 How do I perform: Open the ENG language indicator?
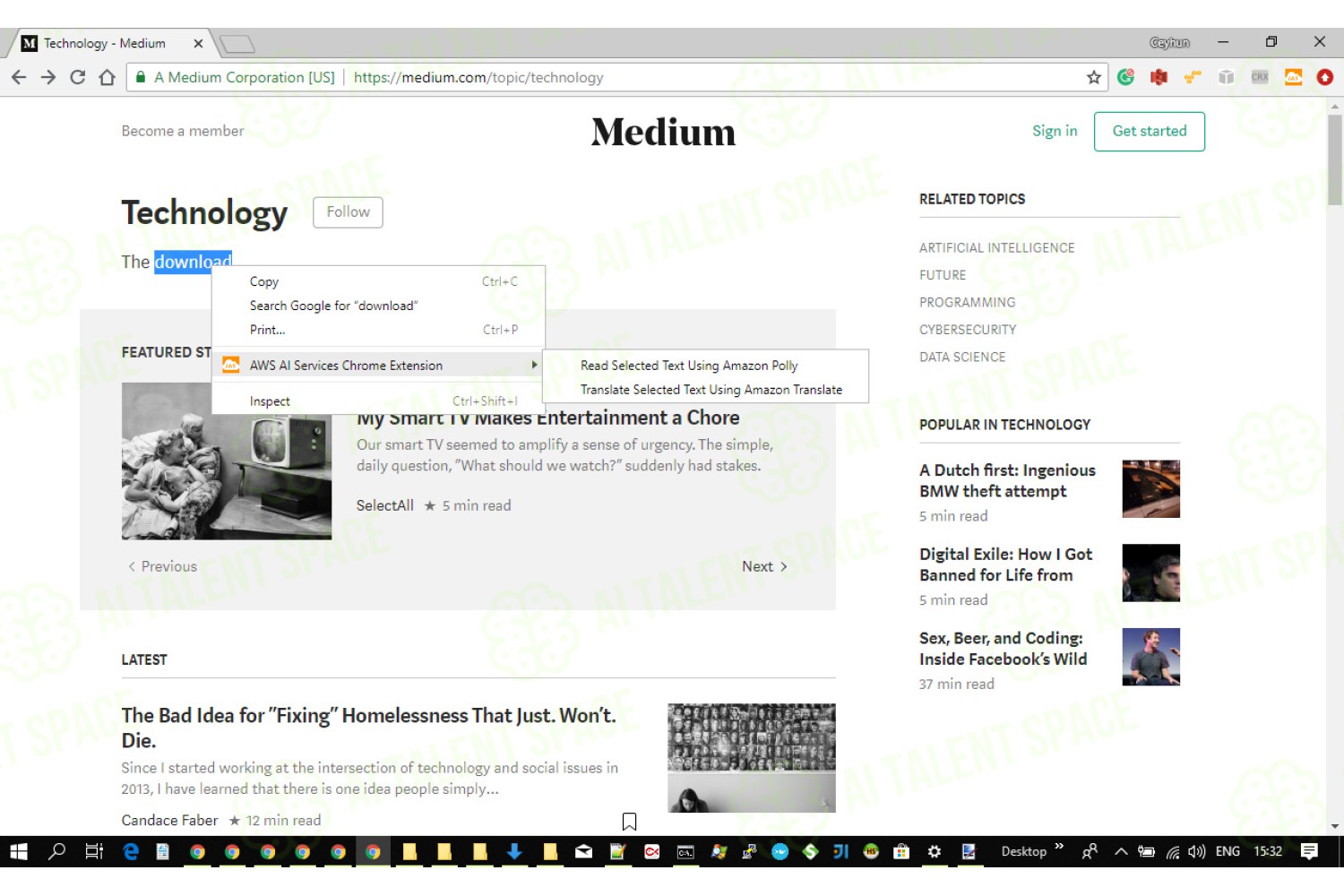pyautogui.click(x=1228, y=851)
